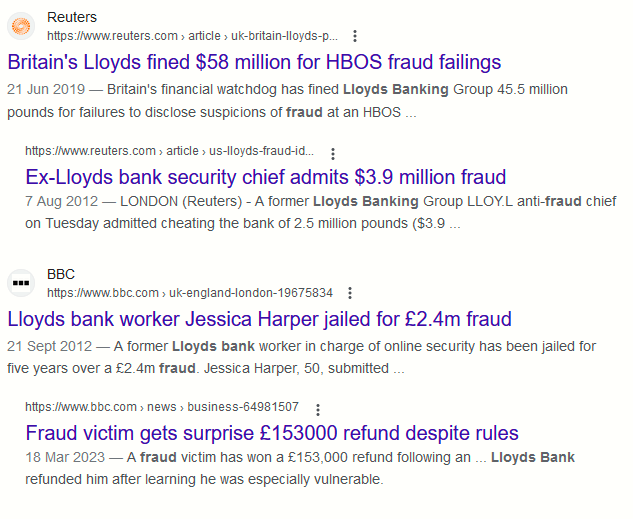The width and height of the screenshot is (633, 519).
Task: Open three-dot menu beside uk-britain-lloyds Reuters URL
Action: point(355,36)
